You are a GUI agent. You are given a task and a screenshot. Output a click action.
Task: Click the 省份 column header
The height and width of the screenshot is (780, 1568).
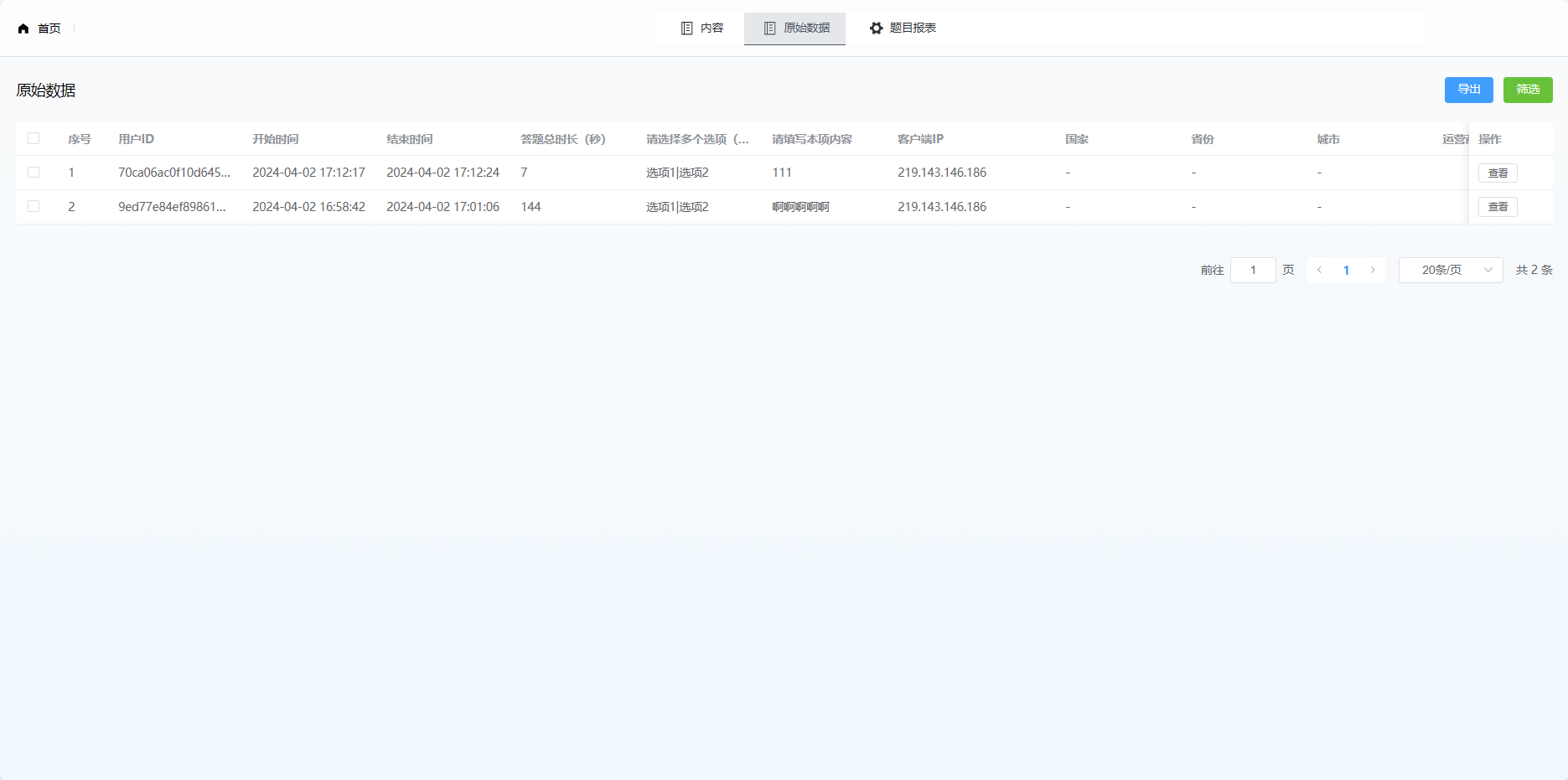point(1203,139)
